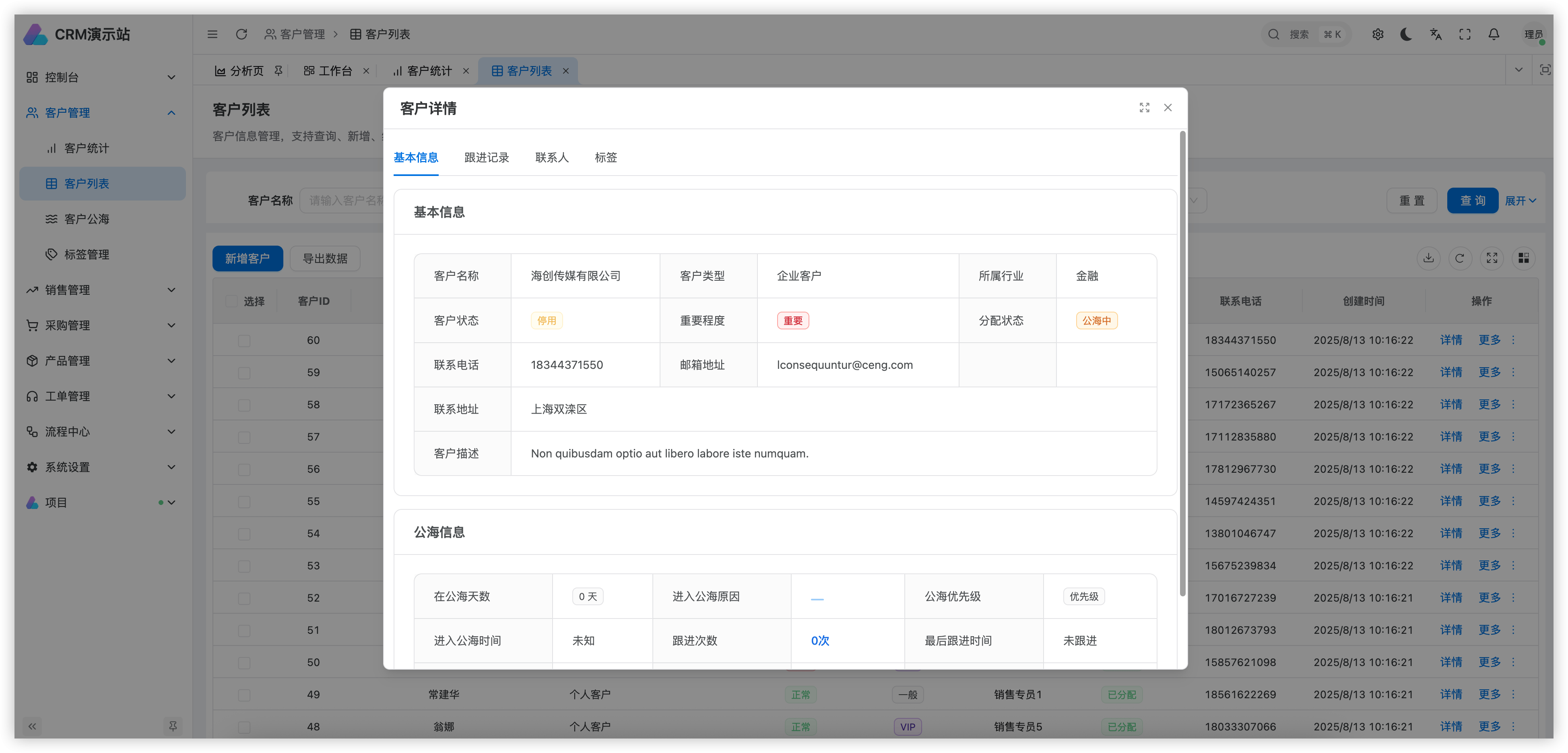Click 展开 to expand more filters
The width and height of the screenshot is (1568, 753).
coord(1520,201)
